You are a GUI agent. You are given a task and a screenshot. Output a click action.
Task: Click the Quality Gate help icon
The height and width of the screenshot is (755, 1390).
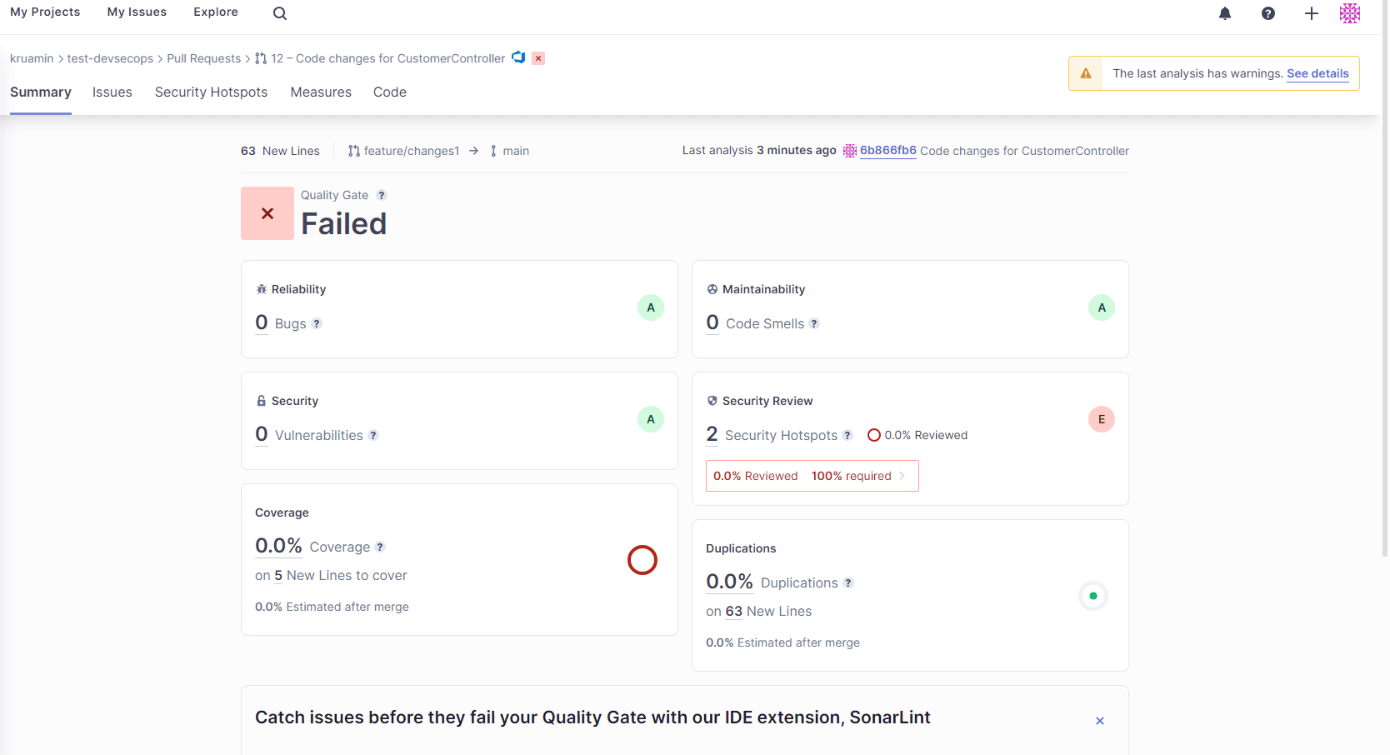[381, 195]
